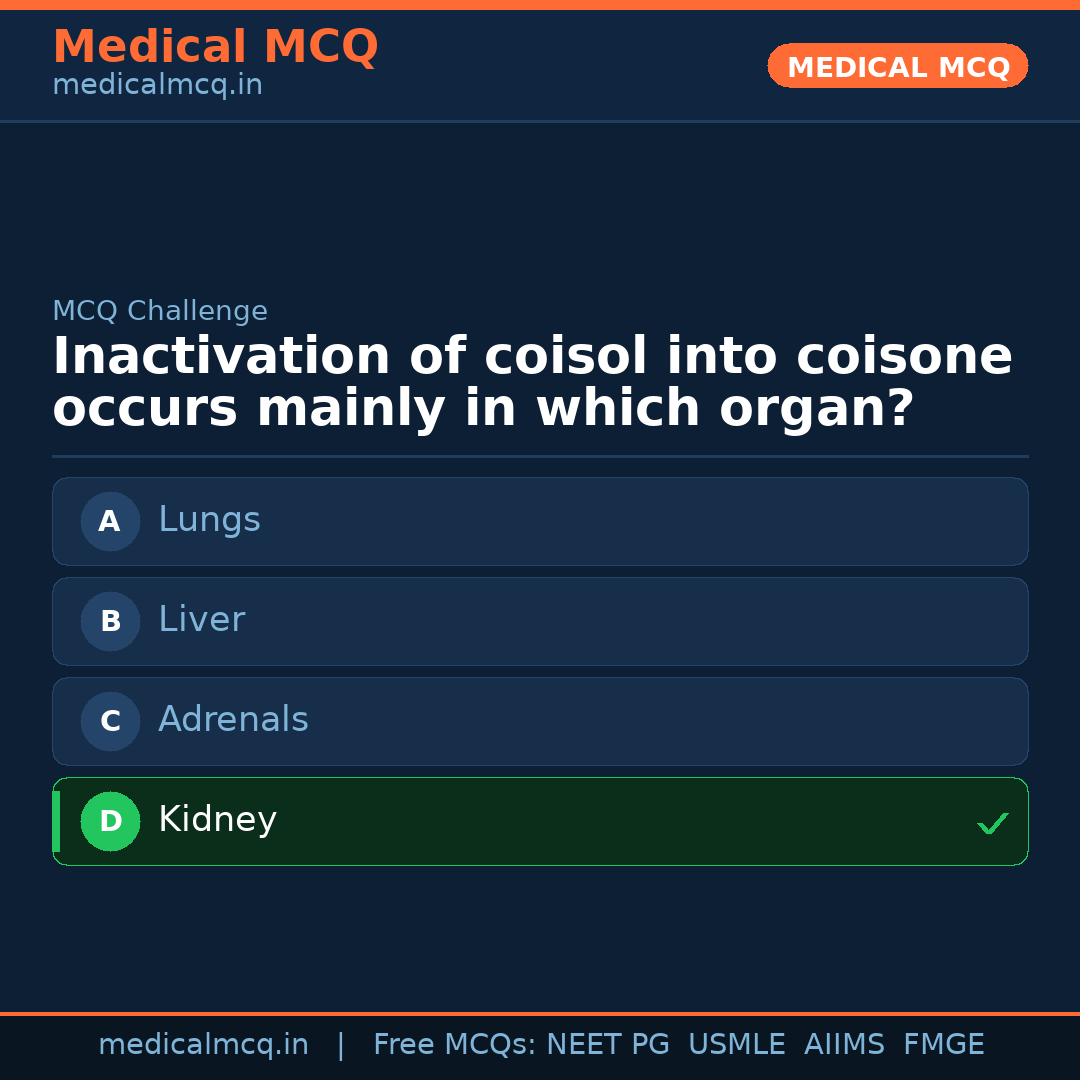Click the cortisol inactivation question text
Viewport: 1080px width, 1080px height.
[x=532, y=383]
